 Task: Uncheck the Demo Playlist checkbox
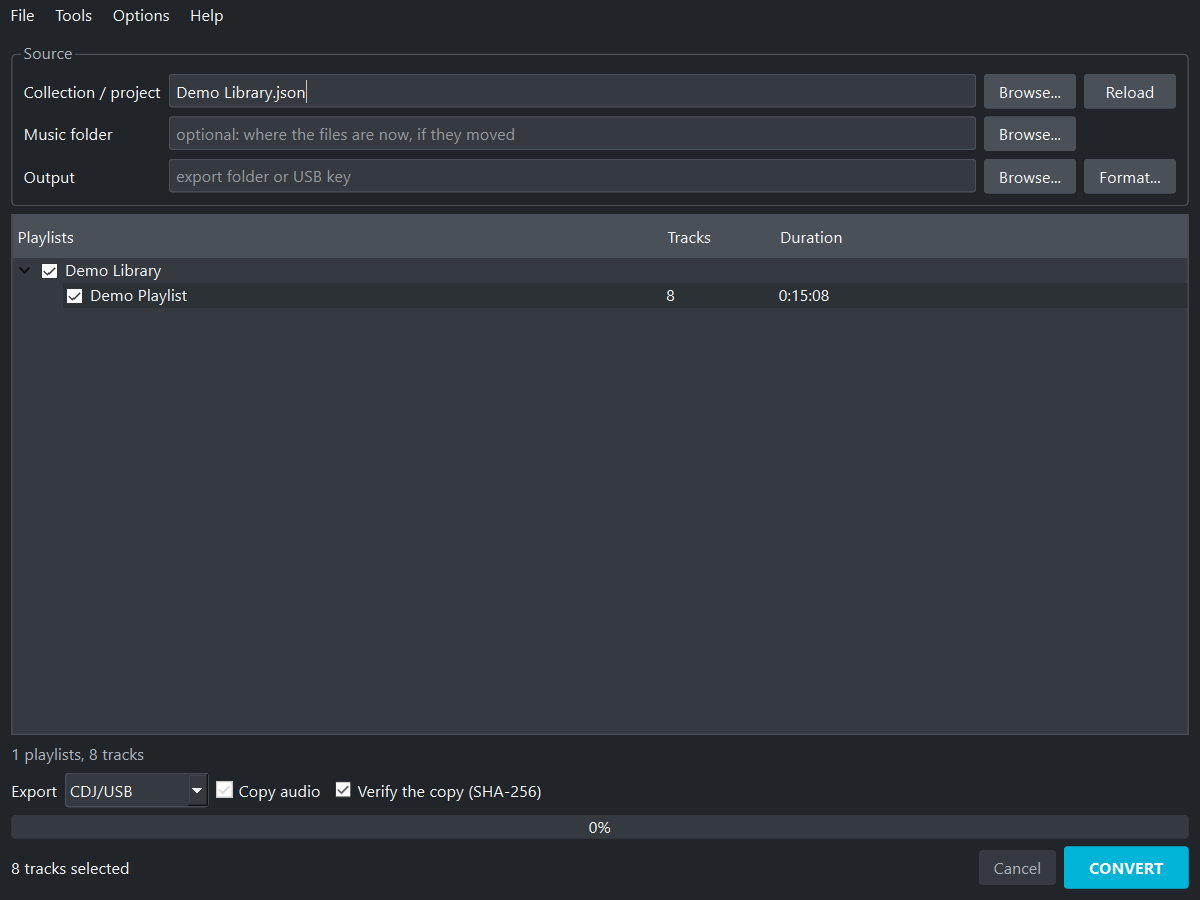click(x=74, y=296)
